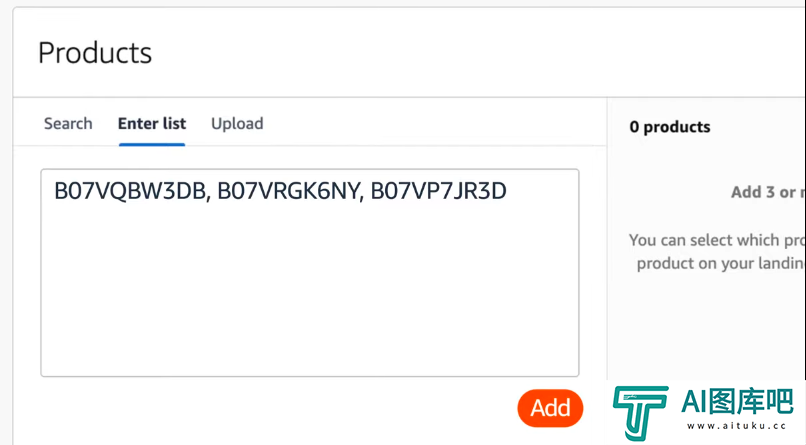Click inside the ASIN list text area
Viewport: 806px width, 445px height.
(x=310, y=272)
